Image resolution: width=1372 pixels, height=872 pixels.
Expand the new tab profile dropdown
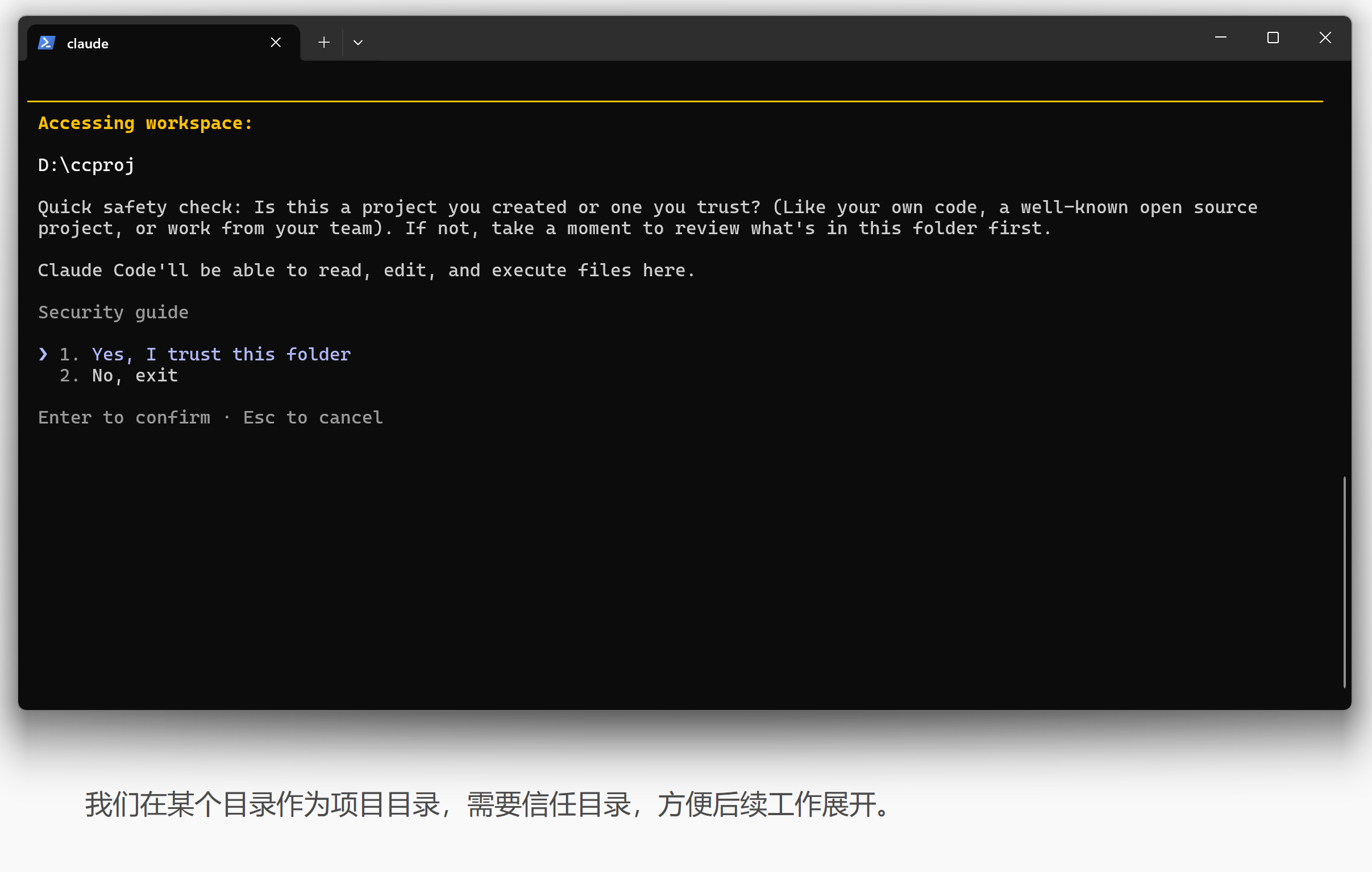(x=358, y=42)
